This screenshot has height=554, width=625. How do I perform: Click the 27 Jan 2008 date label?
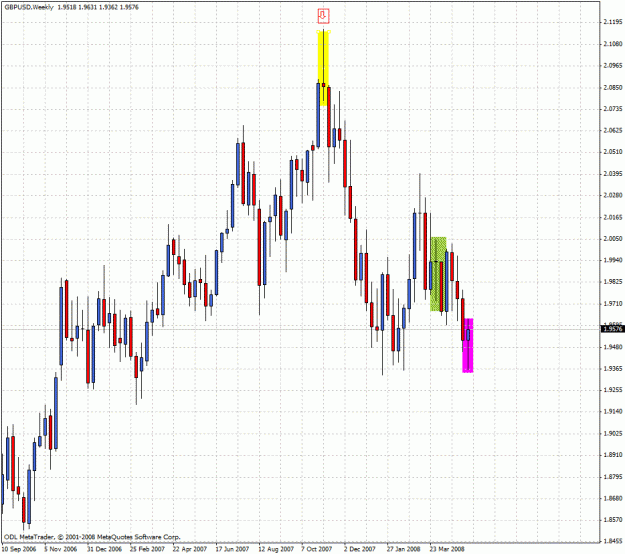[x=403, y=549]
